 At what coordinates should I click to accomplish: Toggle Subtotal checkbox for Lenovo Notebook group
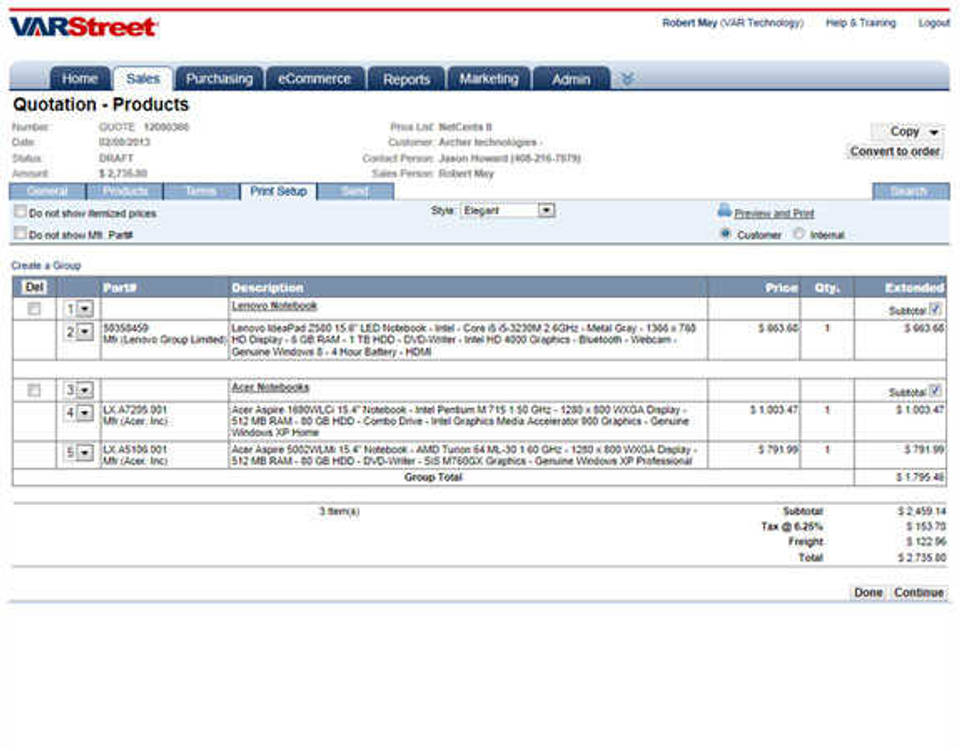point(935,308)
